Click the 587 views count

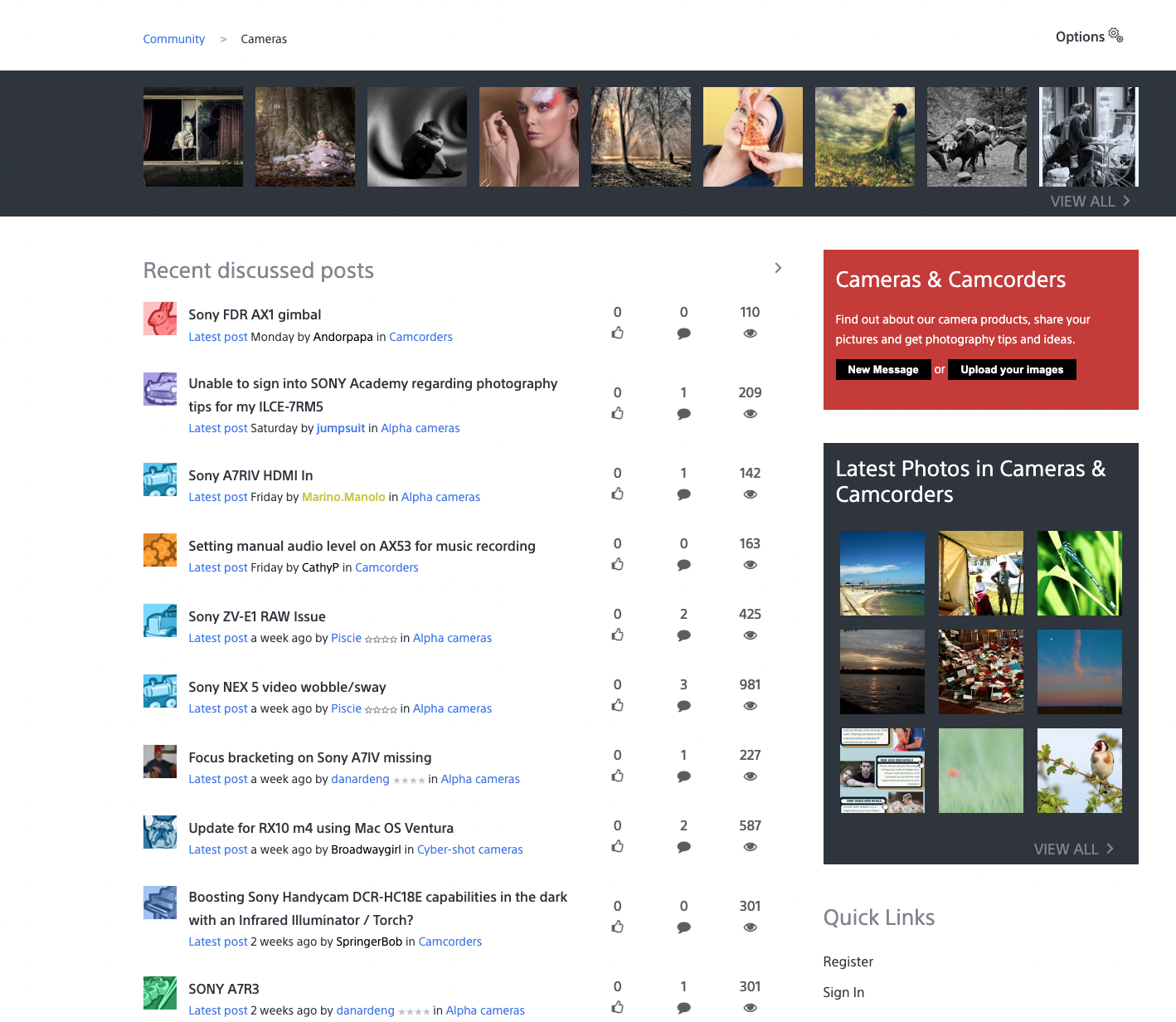[750, 825]
